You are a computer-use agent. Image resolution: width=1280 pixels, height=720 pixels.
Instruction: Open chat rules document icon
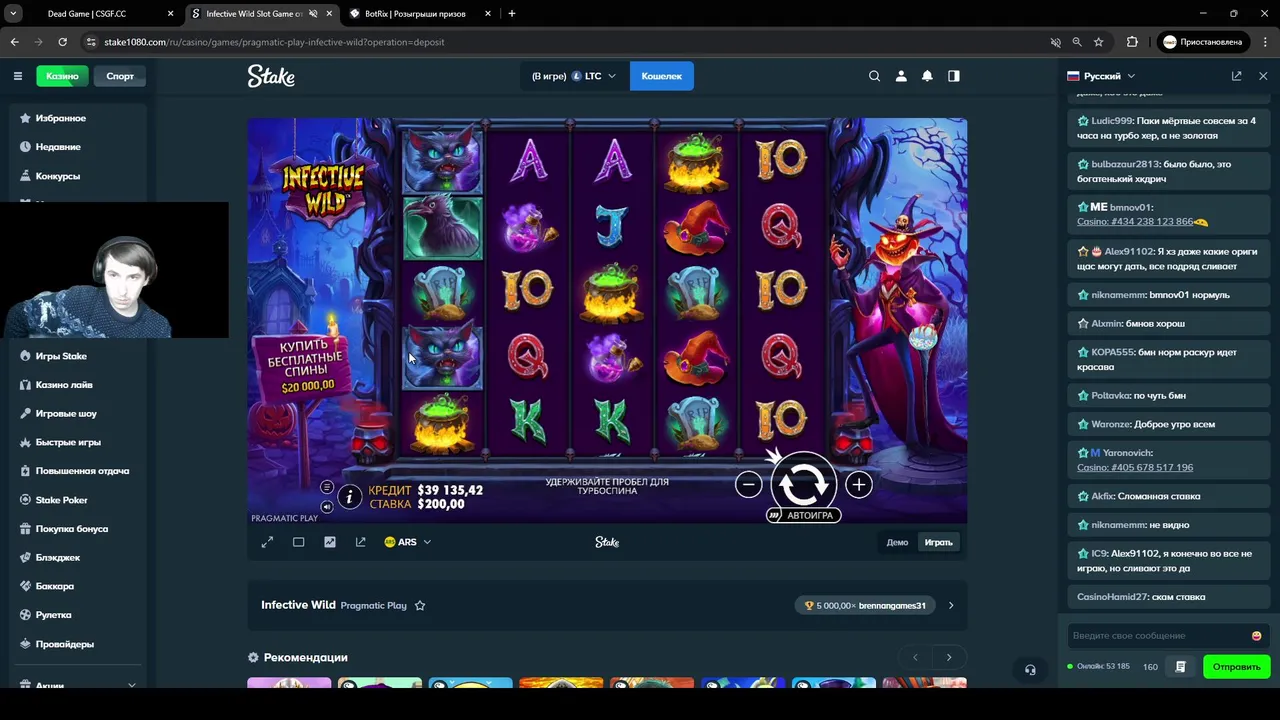[1180, 667]
